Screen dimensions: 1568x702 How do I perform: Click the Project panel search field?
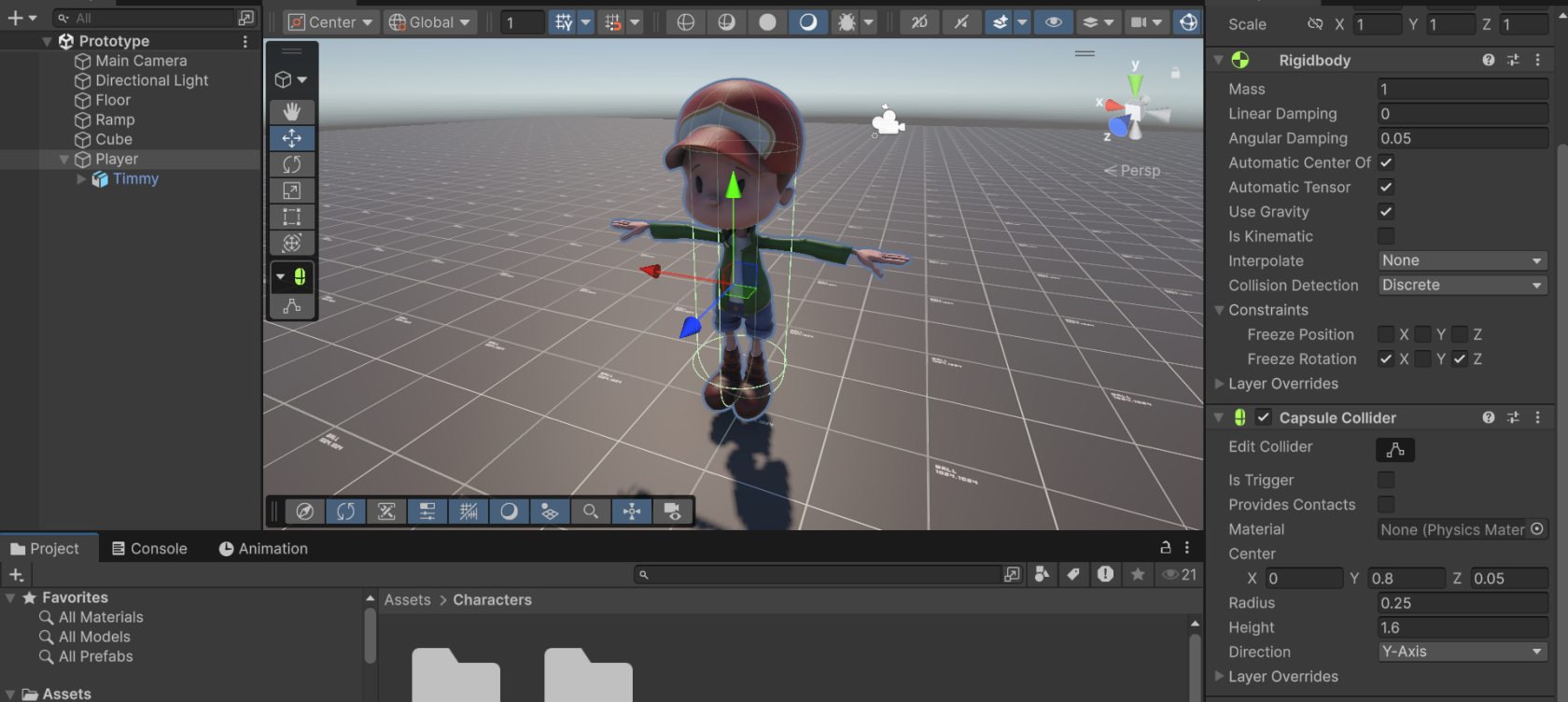click(819, 575)
